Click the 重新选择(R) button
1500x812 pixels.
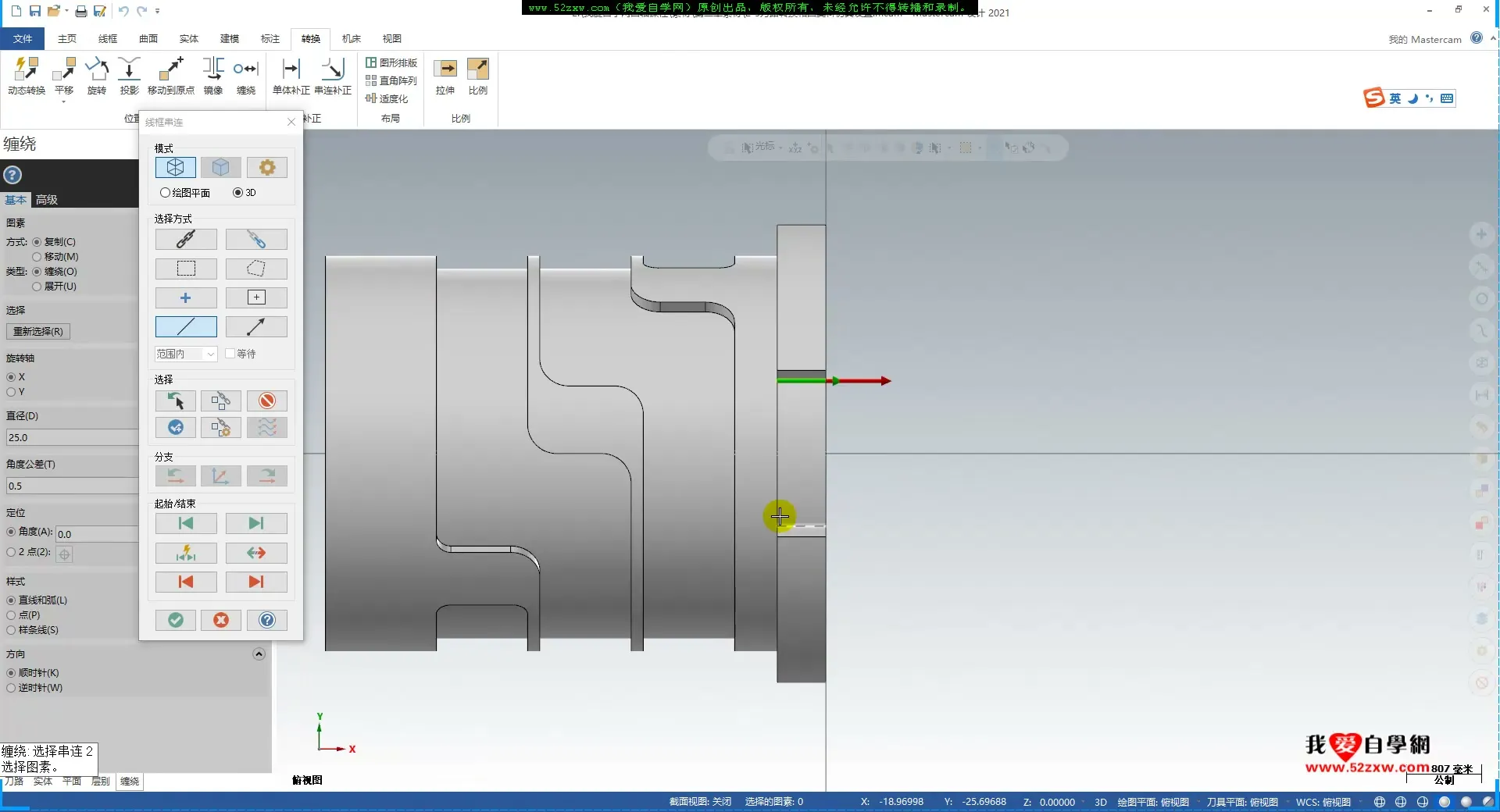point(38,331)
